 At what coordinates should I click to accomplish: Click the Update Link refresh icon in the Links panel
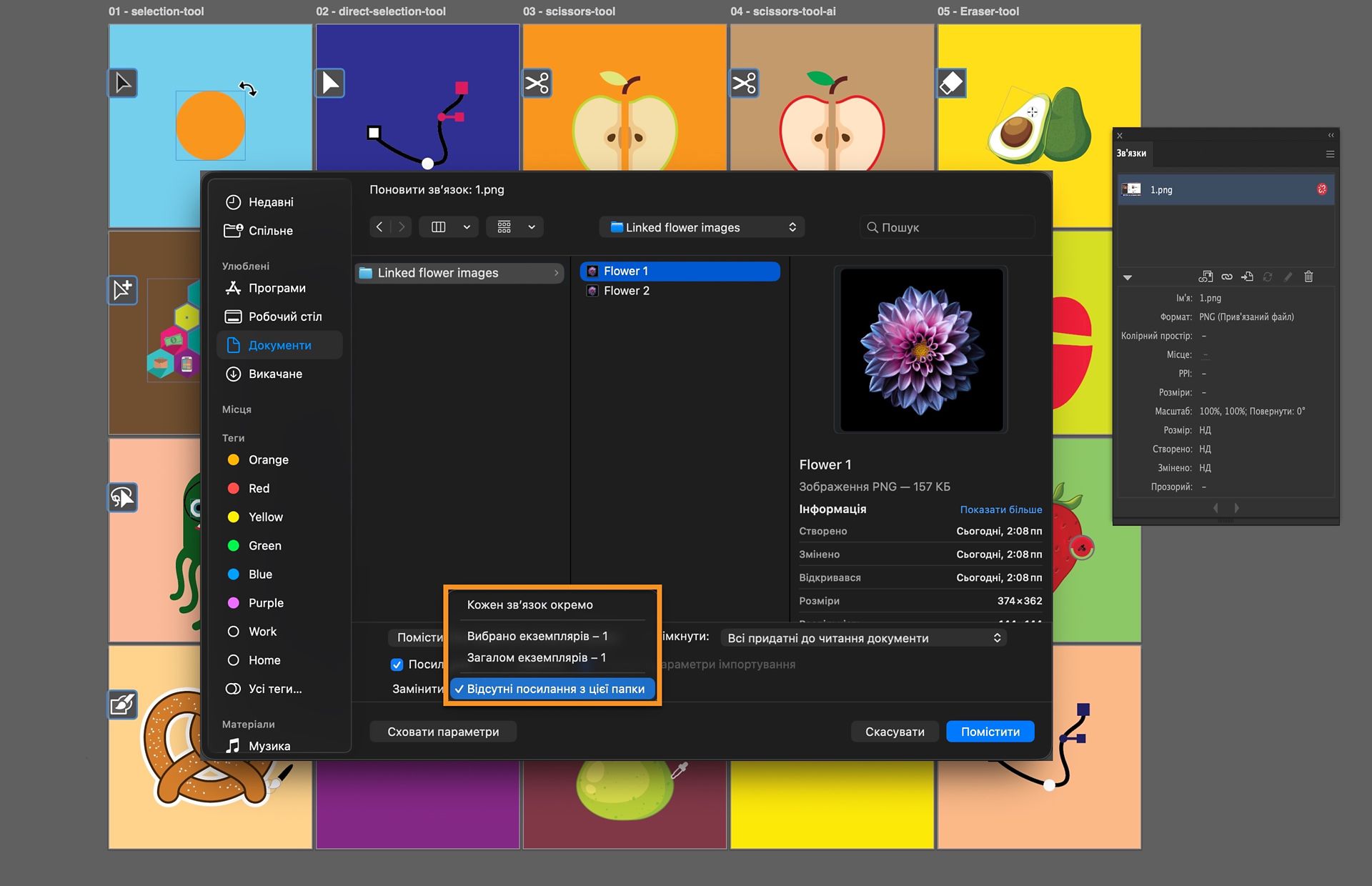pyautogui.click(x=1268, y=277)
